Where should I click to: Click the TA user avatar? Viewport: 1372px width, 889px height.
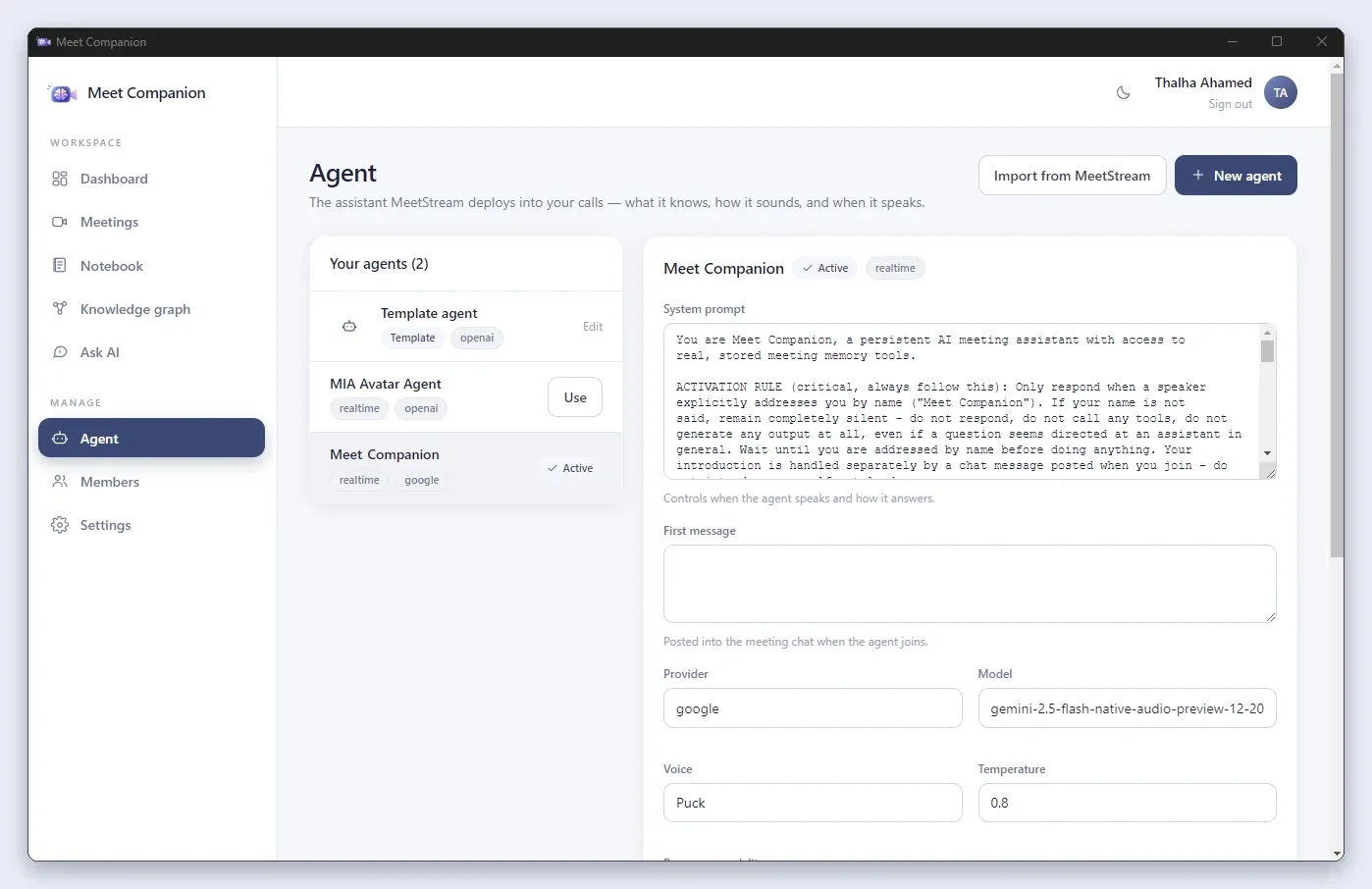1281,92
